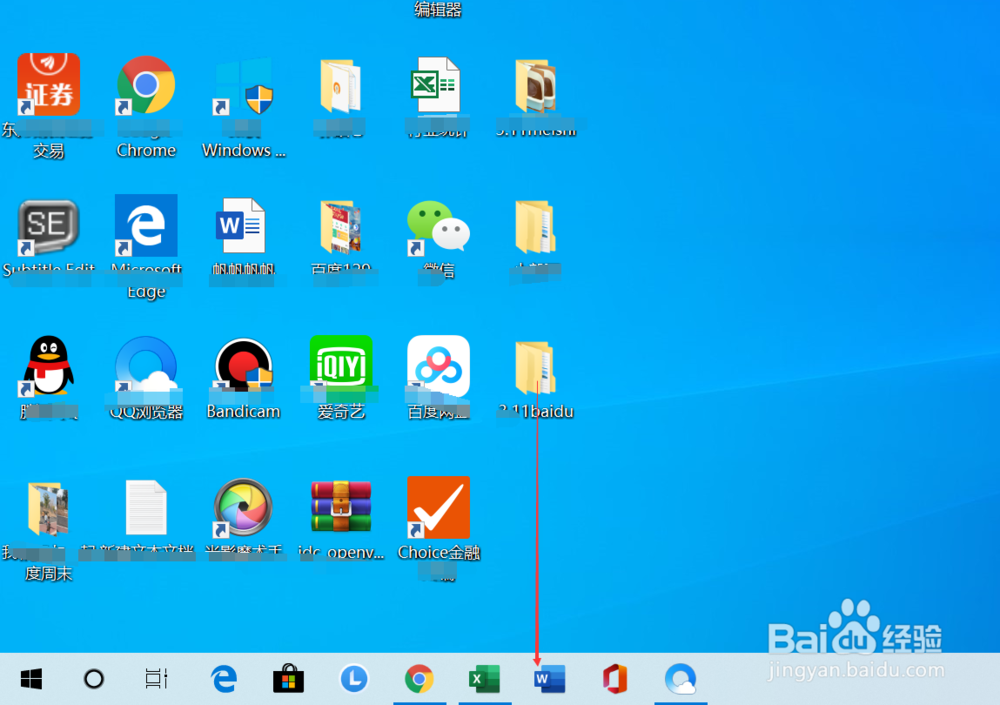Launch Subtitle Edit desktop shortcut

pyautogui.click(x=48, y=226)
